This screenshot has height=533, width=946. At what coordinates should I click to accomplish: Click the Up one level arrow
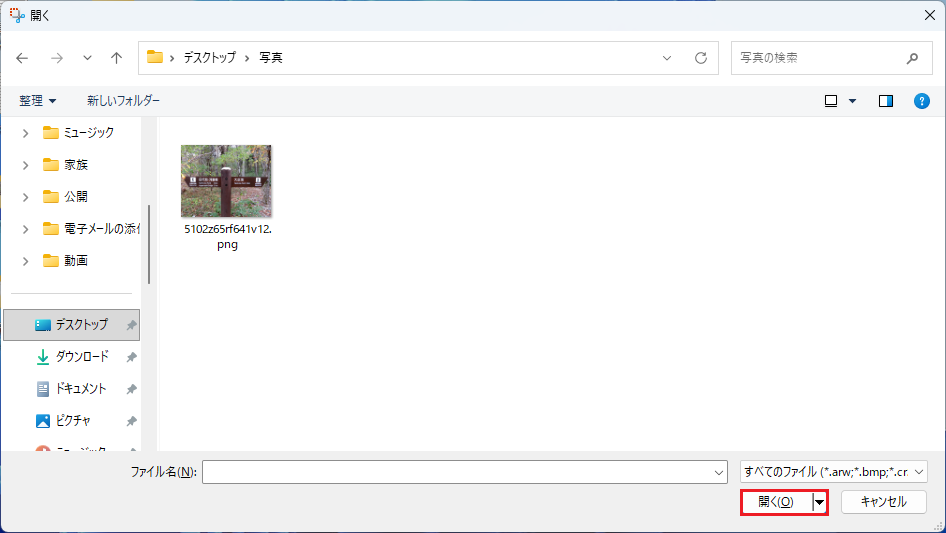(x=116, y=58)
